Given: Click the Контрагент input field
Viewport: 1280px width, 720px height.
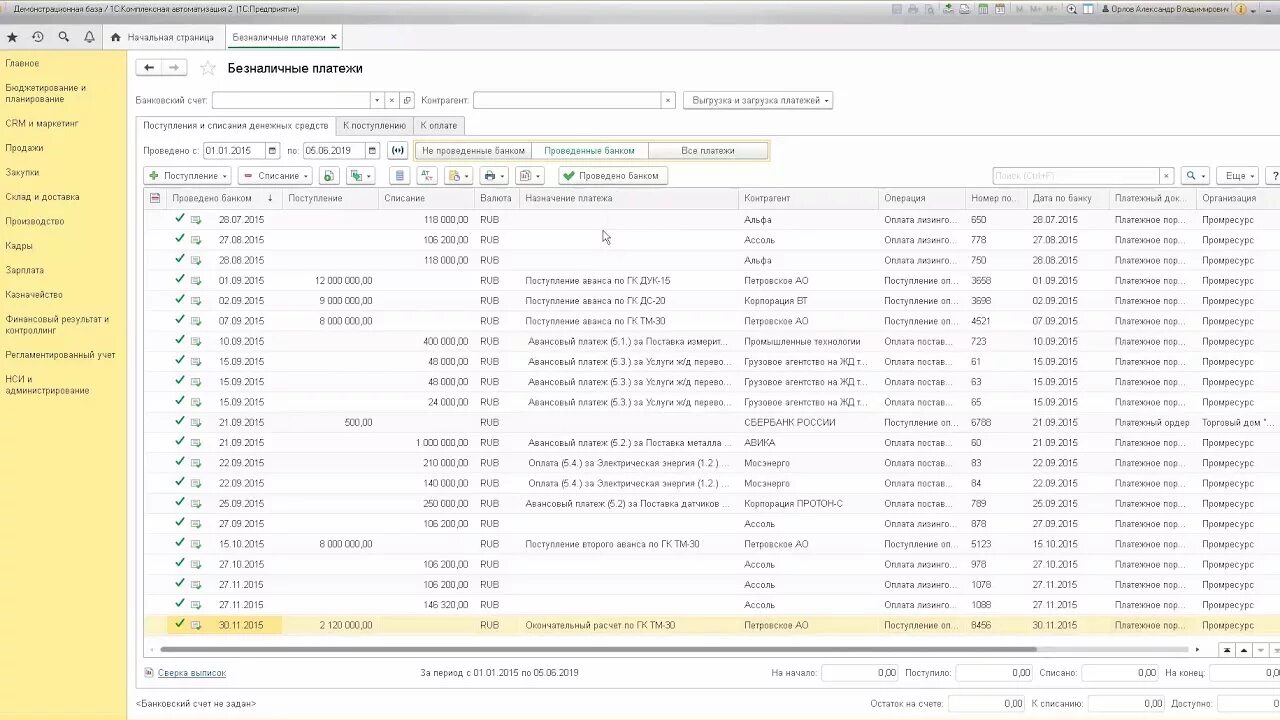Looking at the screenshot, I should tap(567, 100).
